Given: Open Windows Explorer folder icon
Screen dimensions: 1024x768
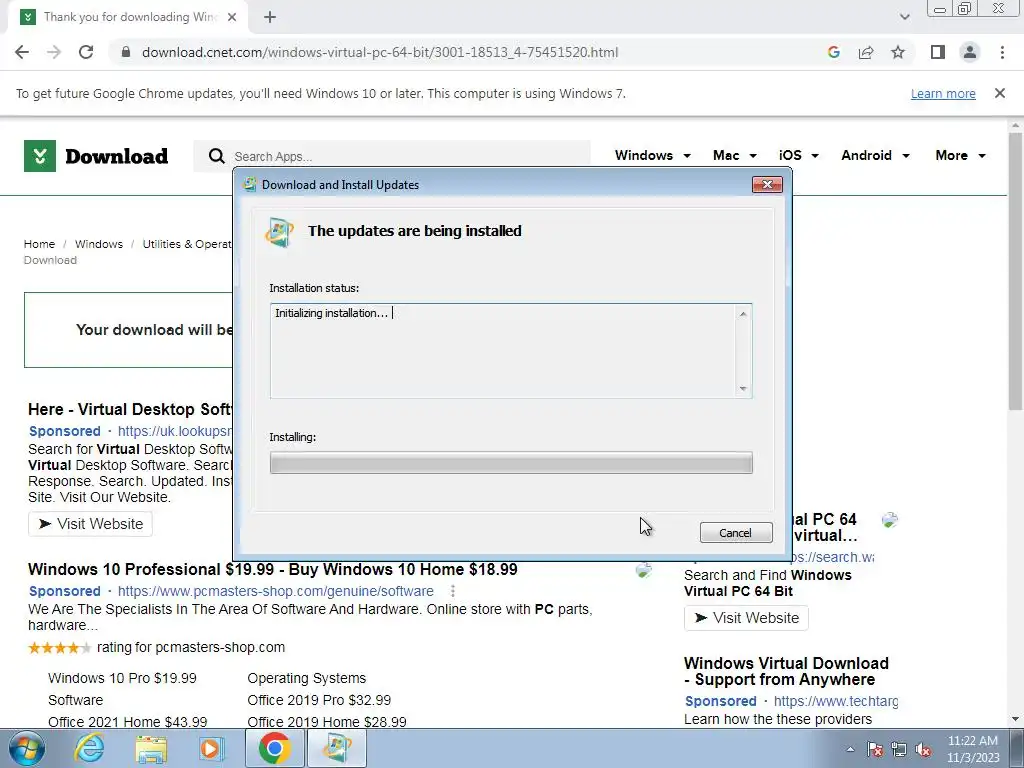Looking at the screenshot, I should (151, 748).
